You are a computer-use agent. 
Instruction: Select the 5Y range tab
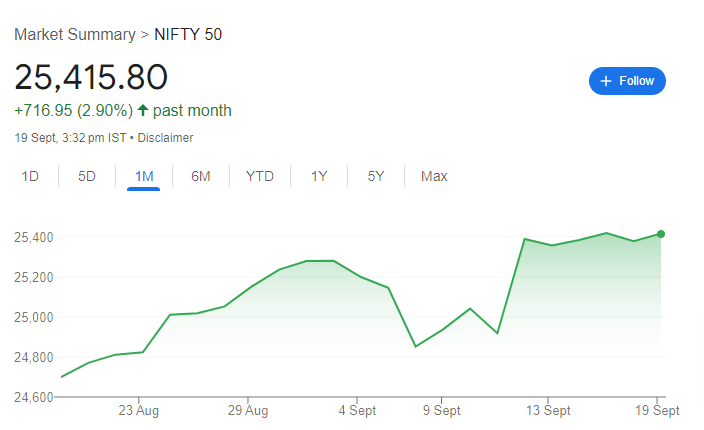[x=376, y=177]
